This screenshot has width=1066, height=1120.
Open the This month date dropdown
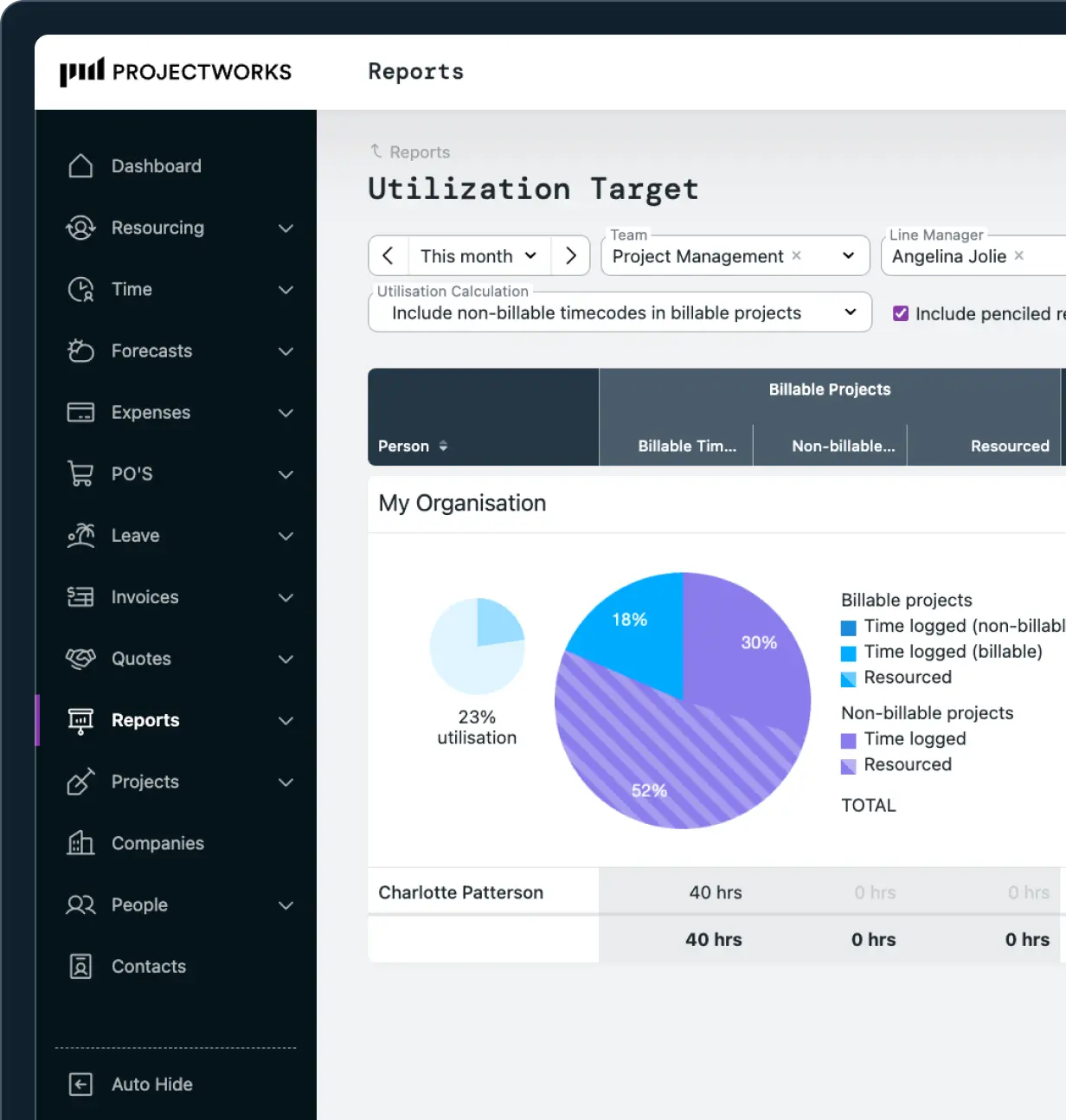coord(478,255)
